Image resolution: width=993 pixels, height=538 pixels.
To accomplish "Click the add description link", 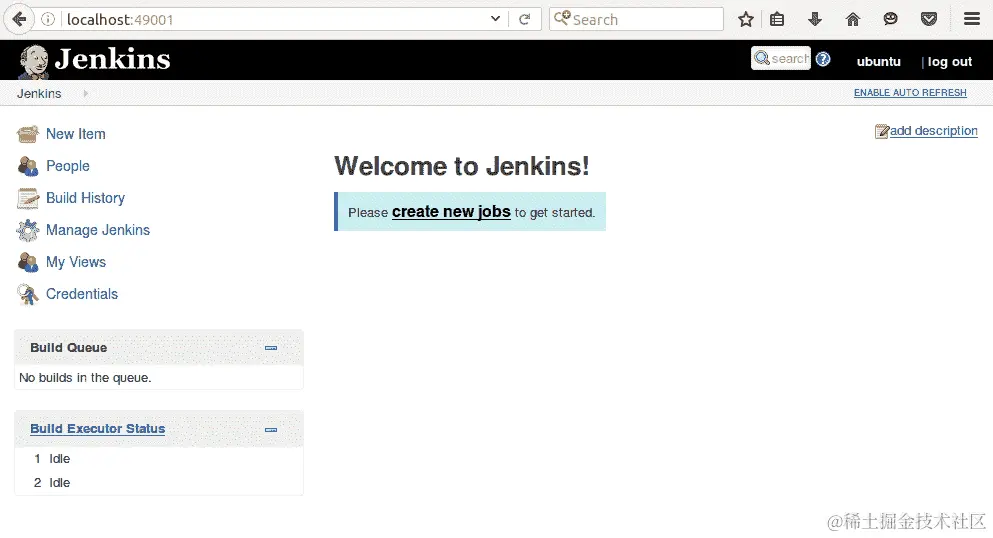I will point(933,130).
